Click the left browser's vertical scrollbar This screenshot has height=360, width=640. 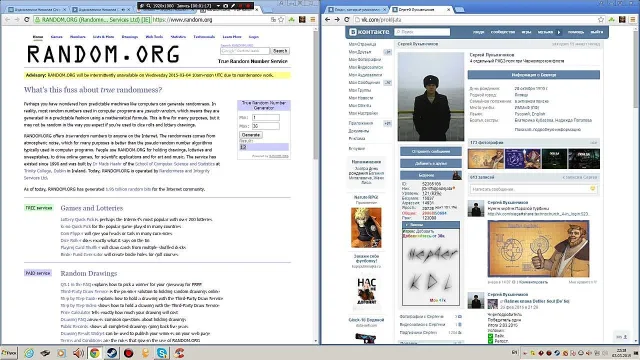[x=316, y=94]
